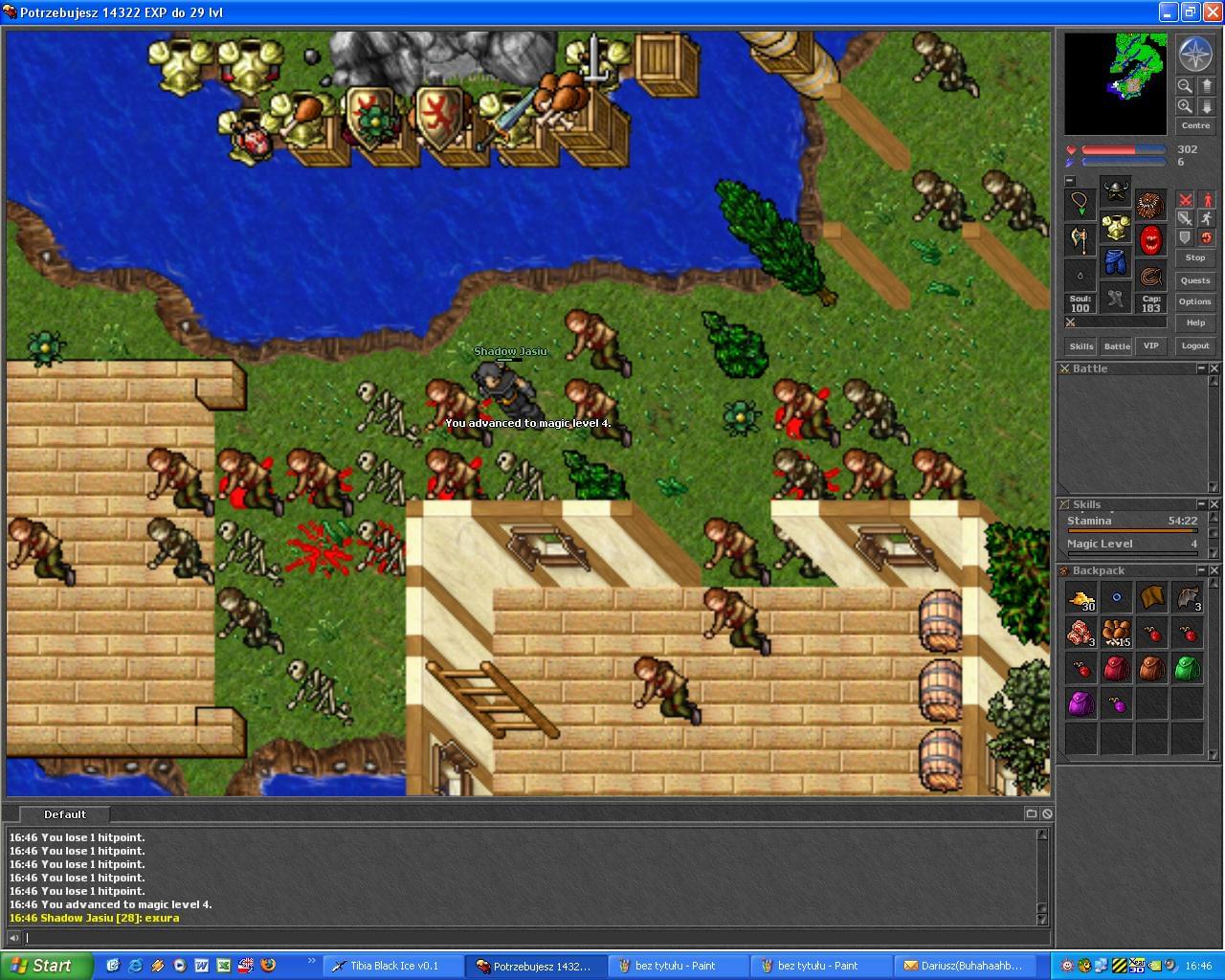This screenshot has width=1225, height=980.
Task: Click the red hitpoints bar
Action: [1124, 150]
